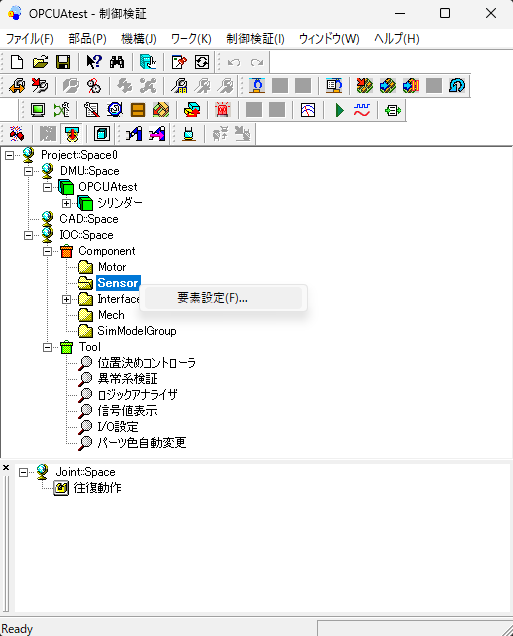The width and height of the screenshot is (513, 636).
Task: Expand the Interface folder node
Action: click(x=67, y=299)
